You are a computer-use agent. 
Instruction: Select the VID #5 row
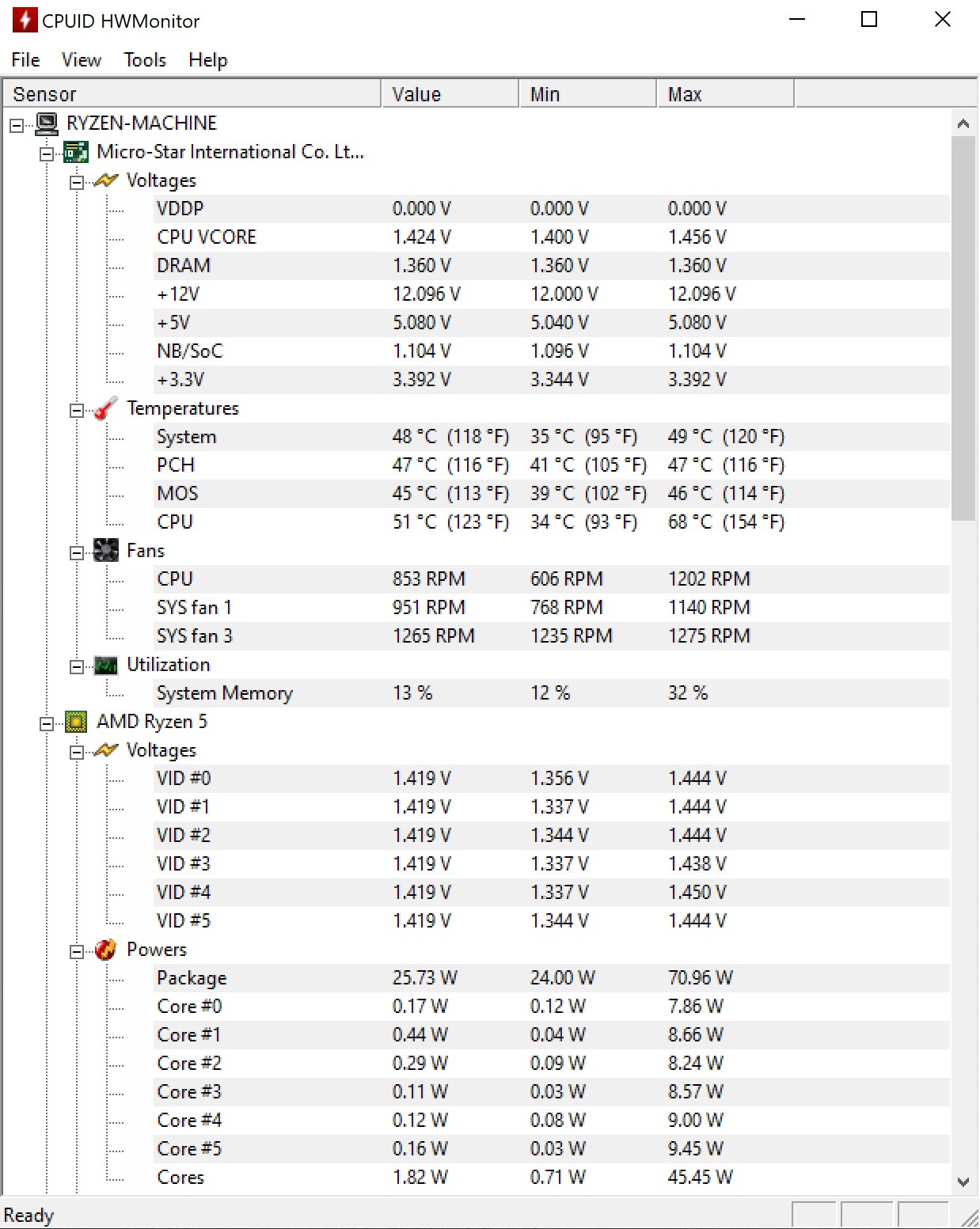tap(553, 921)
